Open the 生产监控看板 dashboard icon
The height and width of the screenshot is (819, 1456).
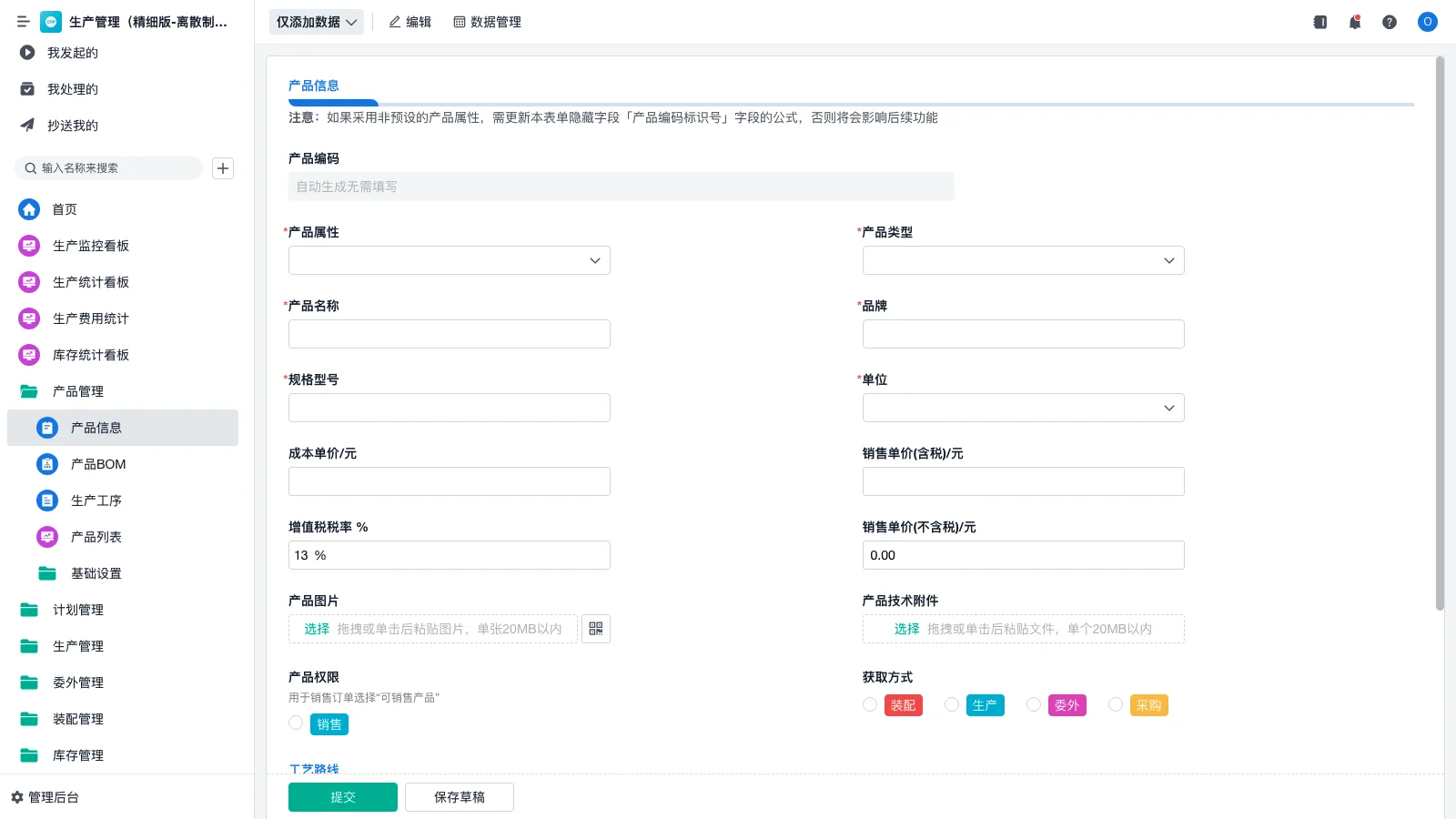pos(28,246)
